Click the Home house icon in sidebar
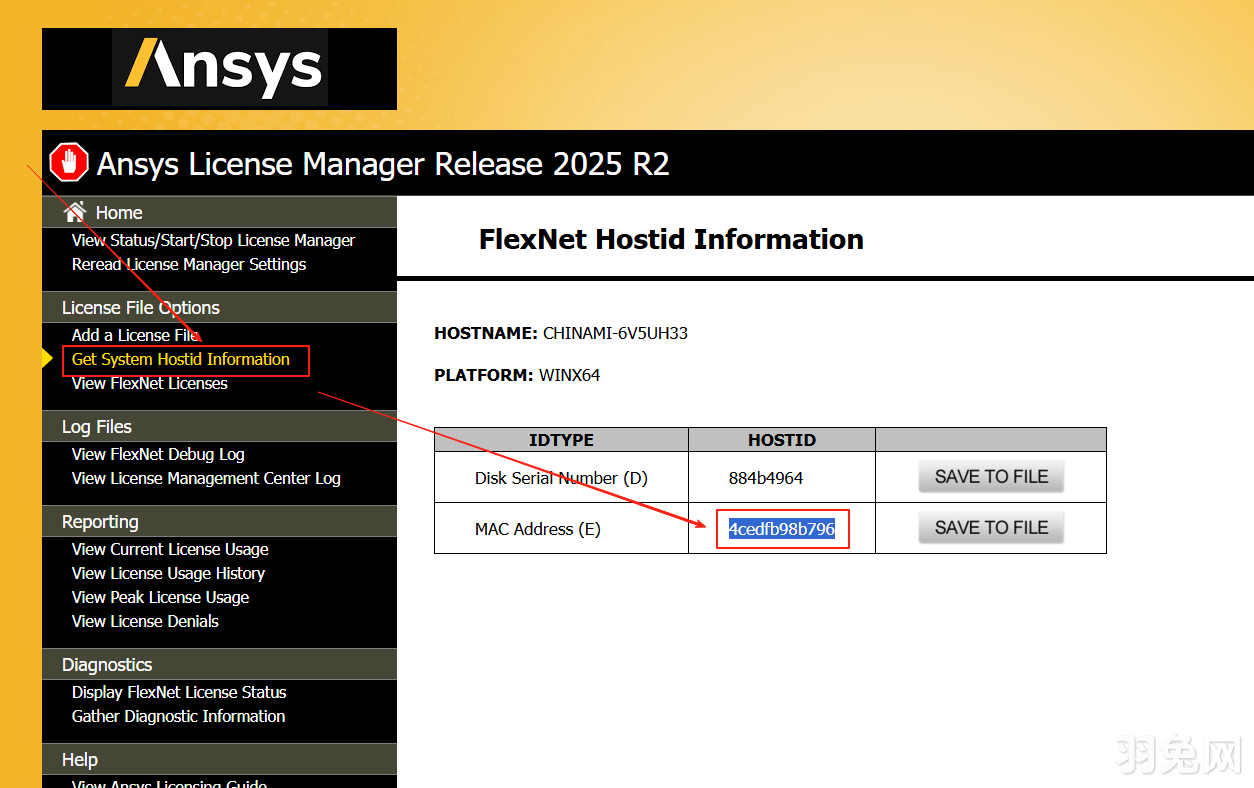Image resolution: width=1254 pixels, height=788 pixels. point(73,212)
